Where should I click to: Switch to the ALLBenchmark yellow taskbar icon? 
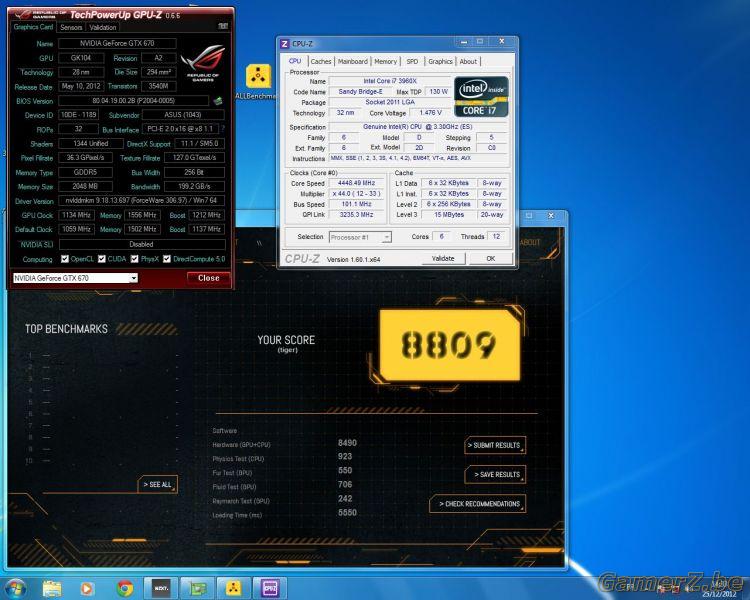[233, 588]
